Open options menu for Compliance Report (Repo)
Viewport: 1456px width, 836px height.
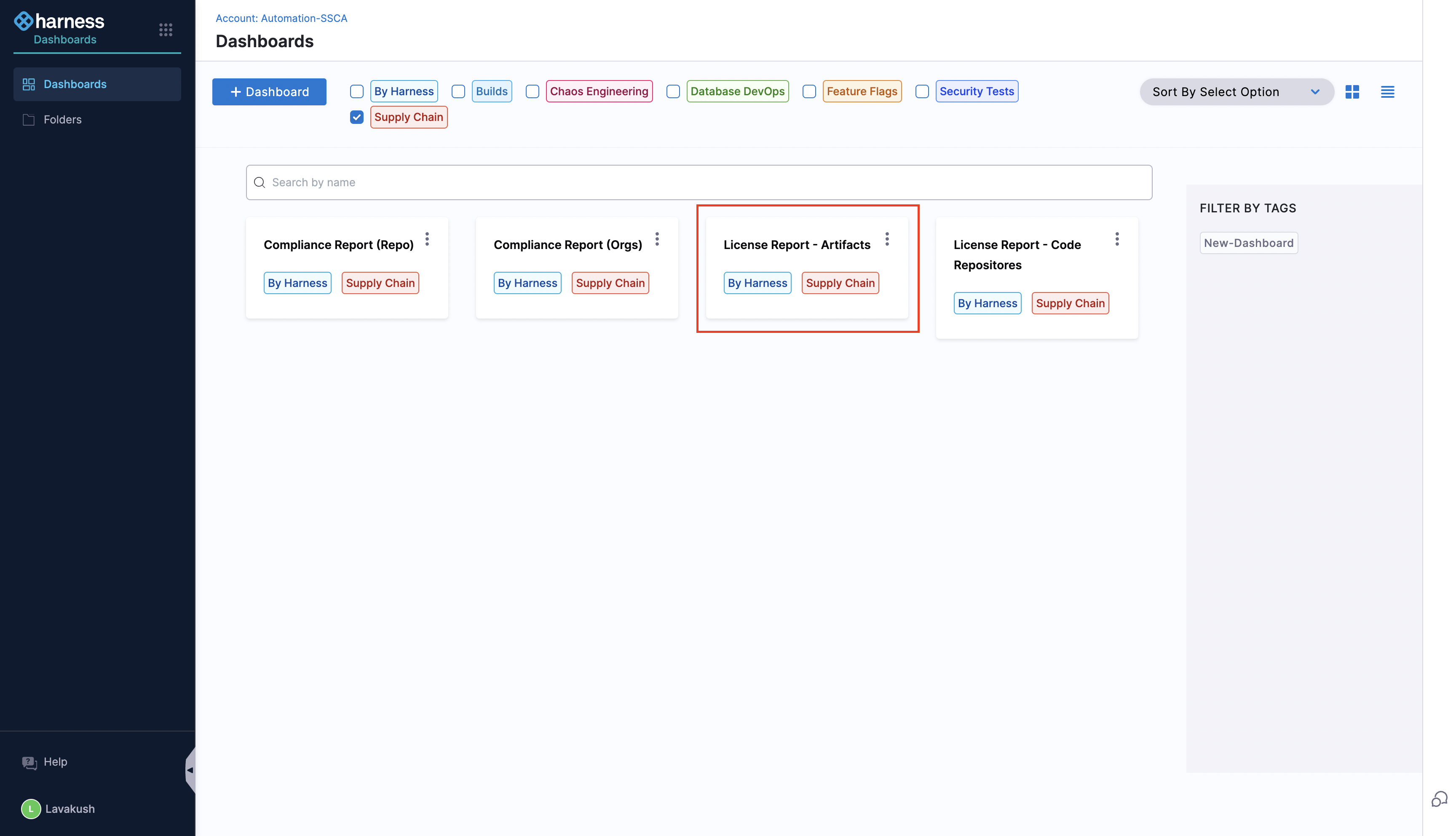[427, 239]
